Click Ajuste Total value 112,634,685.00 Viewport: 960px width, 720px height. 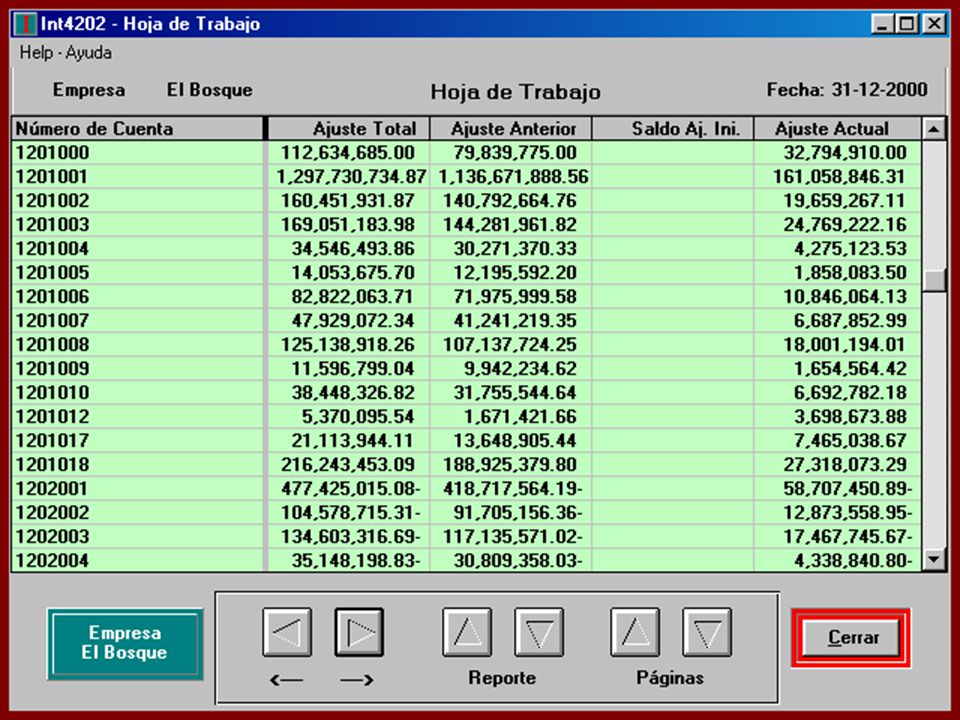click(x=348, y=152)
